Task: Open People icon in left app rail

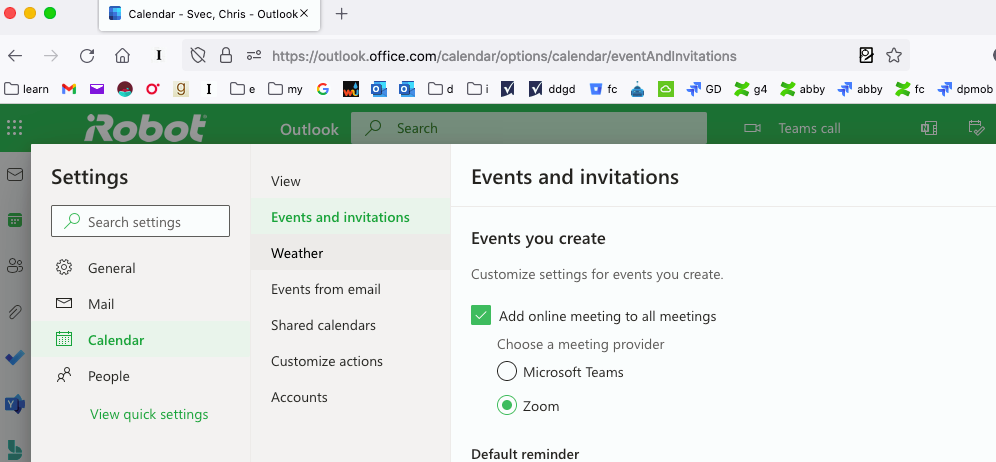Action: click(15, 266)
